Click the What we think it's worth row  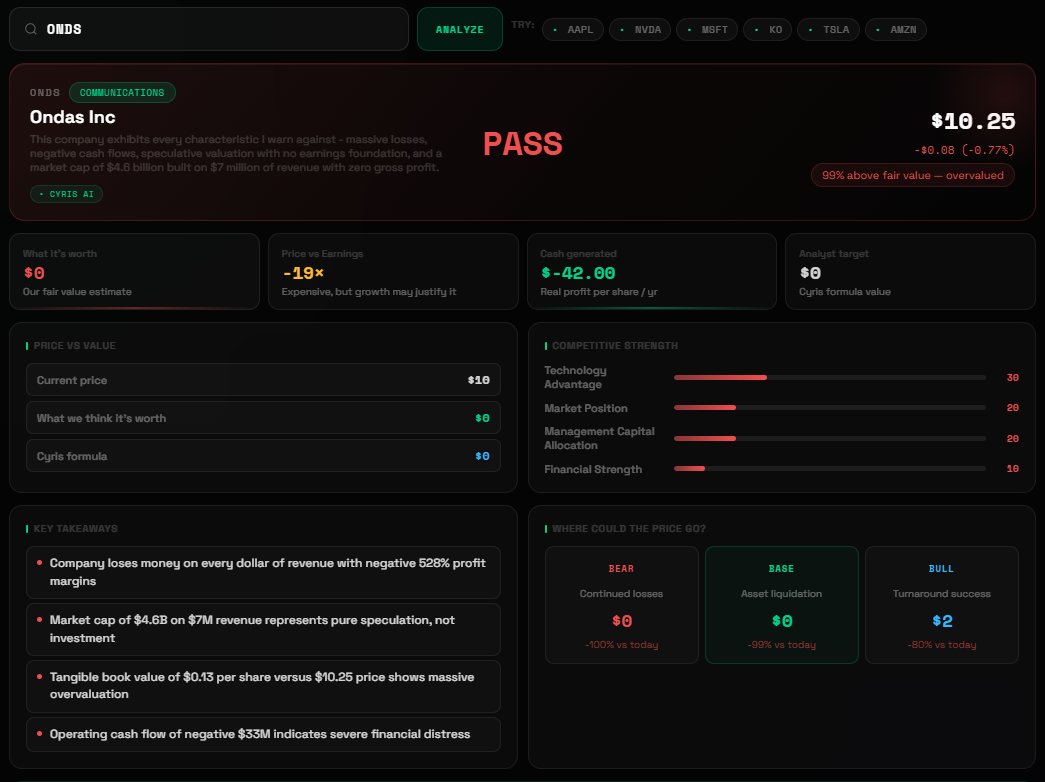pyautogui.click(x=263, y=418)
